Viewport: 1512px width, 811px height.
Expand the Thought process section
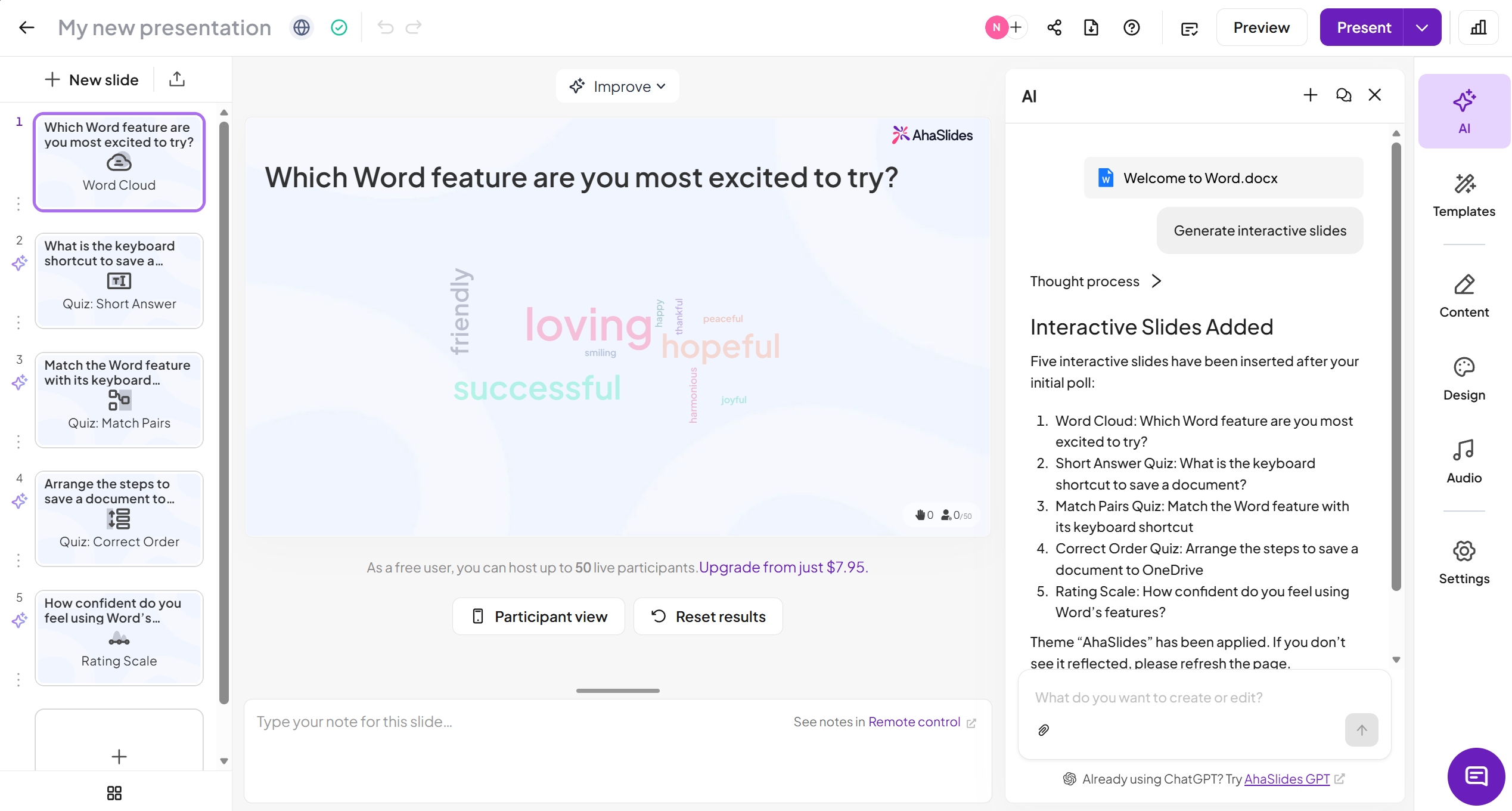tap(1095, 281)
